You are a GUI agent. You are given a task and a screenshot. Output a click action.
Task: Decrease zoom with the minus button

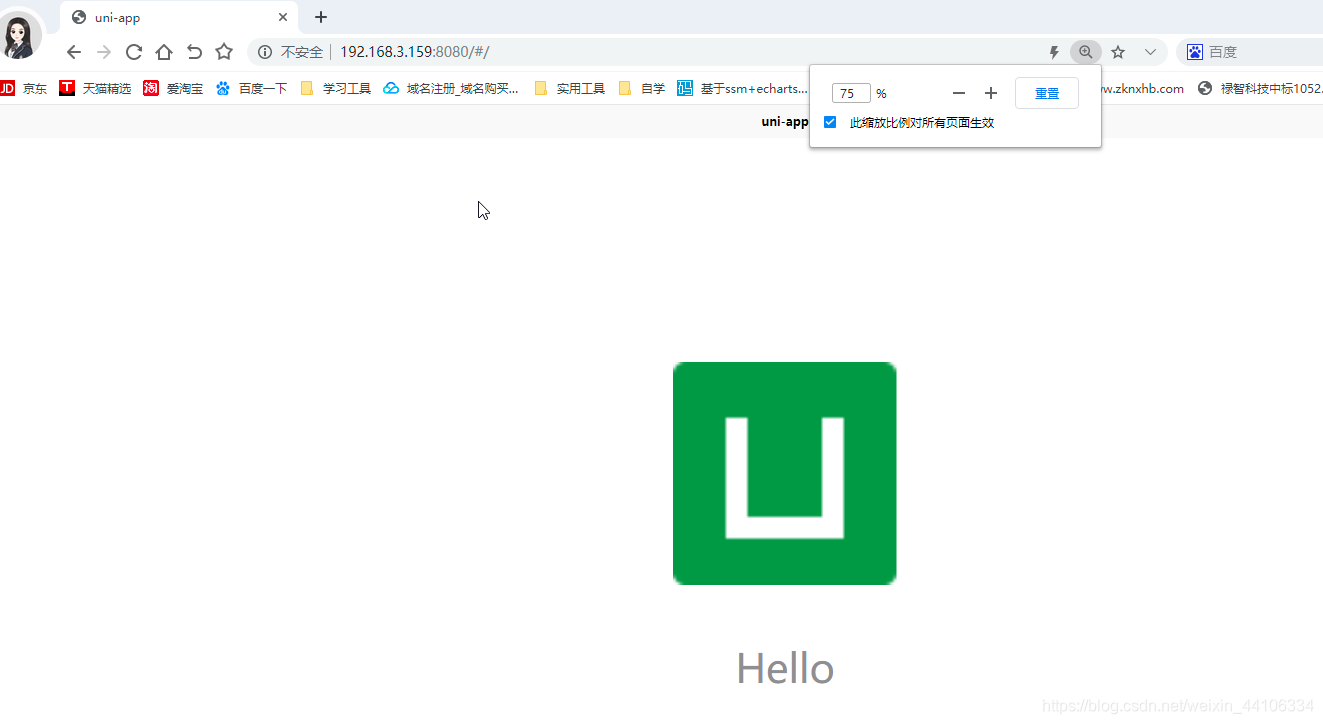click(x=959, y=93)
